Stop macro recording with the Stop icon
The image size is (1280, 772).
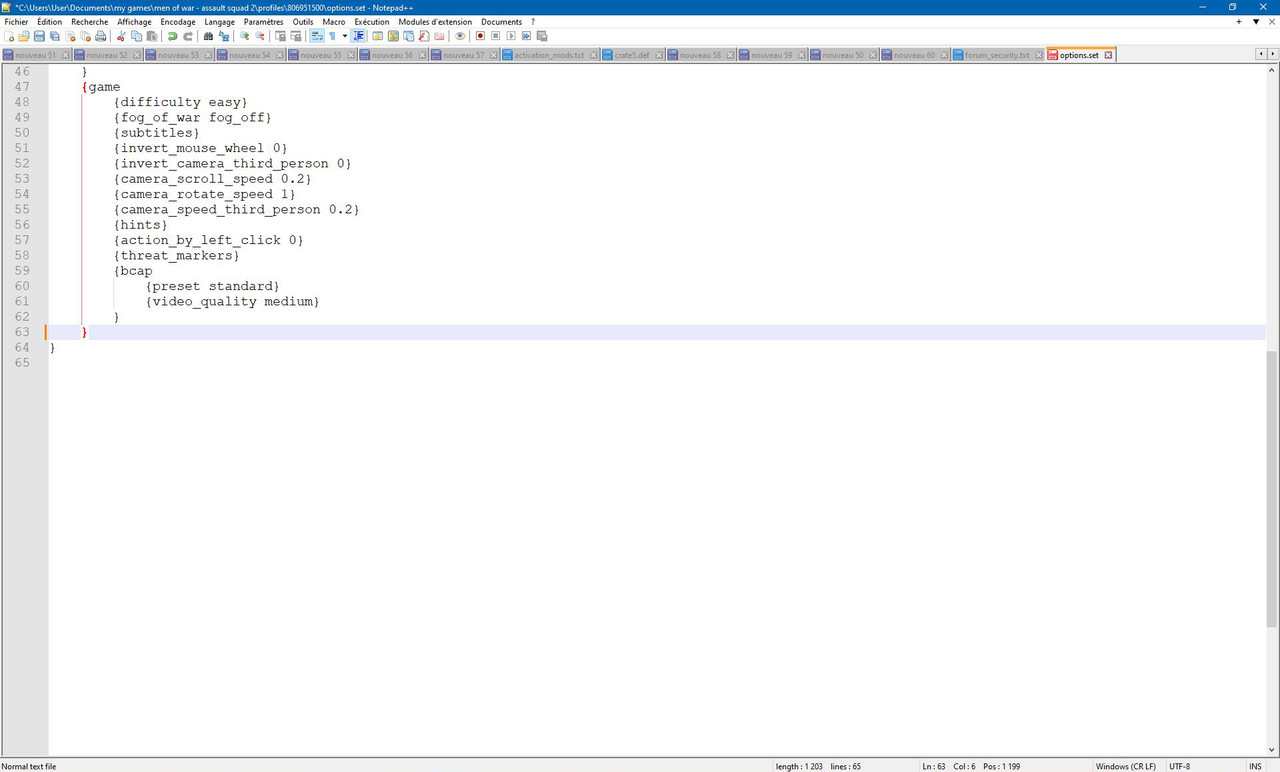point(495,36)
